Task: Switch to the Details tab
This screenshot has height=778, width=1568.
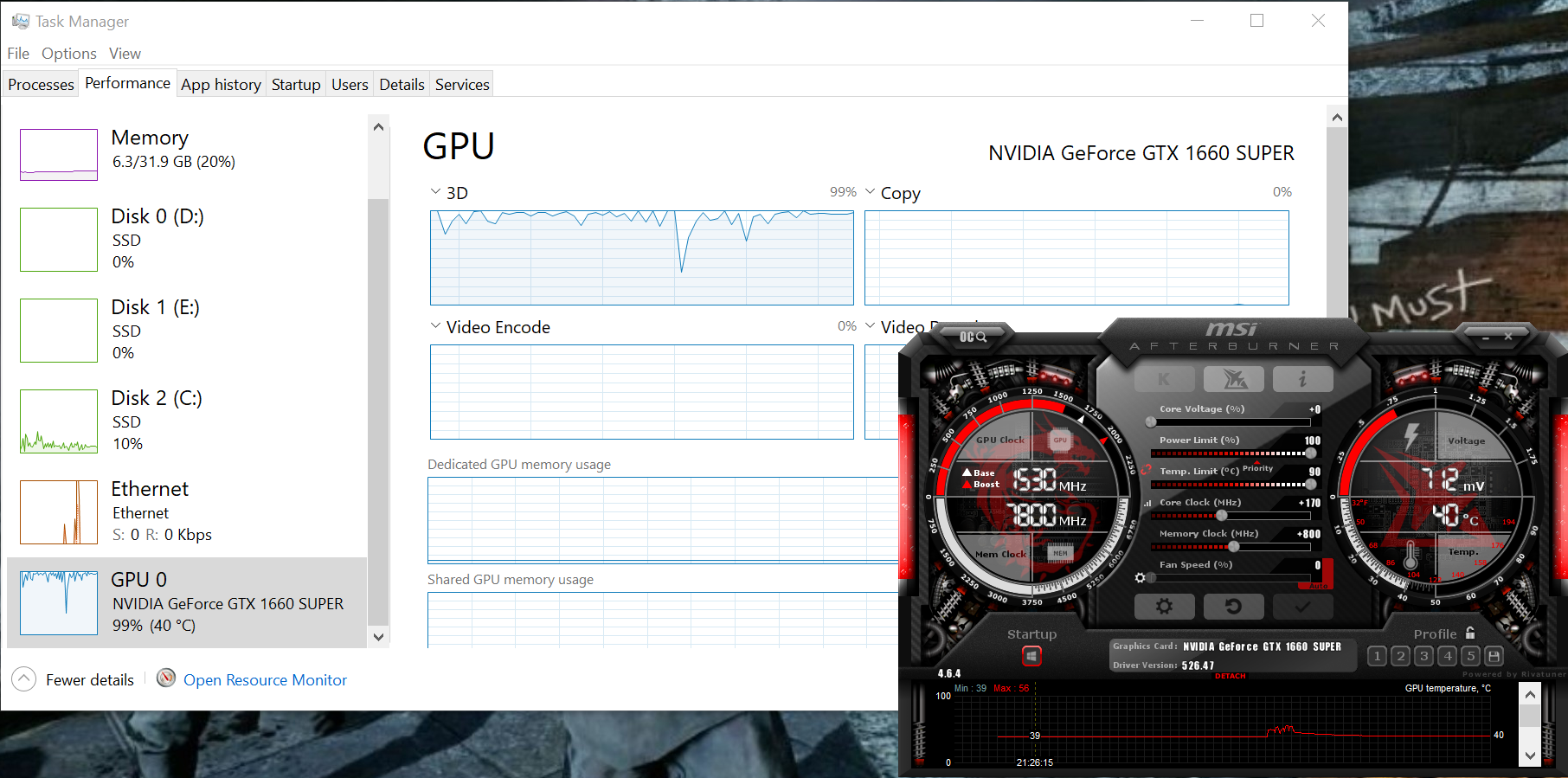Action: pos(402,84)
